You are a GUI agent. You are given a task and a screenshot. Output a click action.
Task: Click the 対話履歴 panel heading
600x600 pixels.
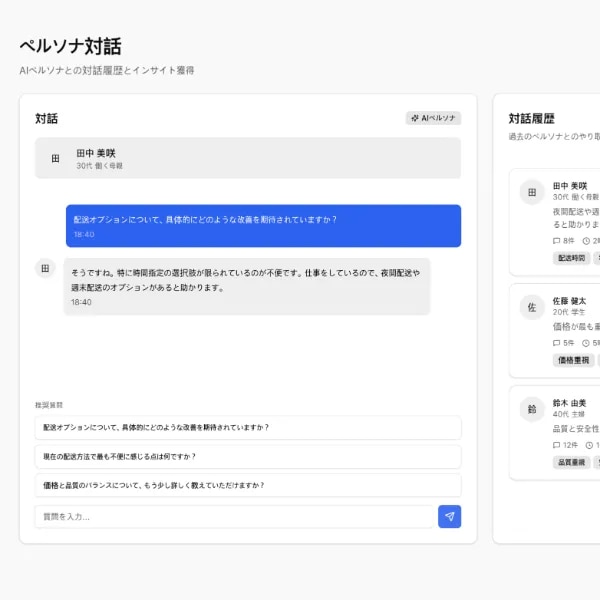pos(532,119)
